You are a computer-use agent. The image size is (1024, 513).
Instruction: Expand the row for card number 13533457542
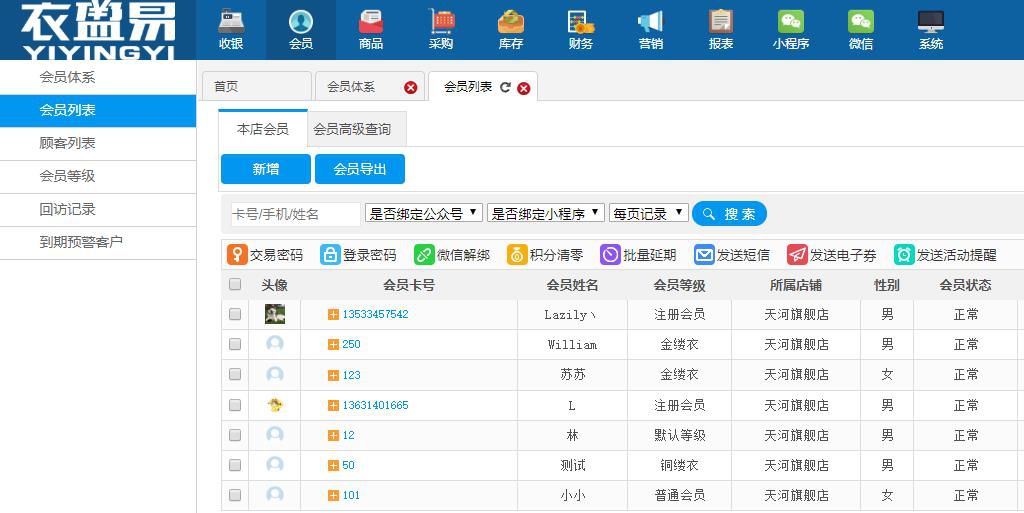pos(333,314)
